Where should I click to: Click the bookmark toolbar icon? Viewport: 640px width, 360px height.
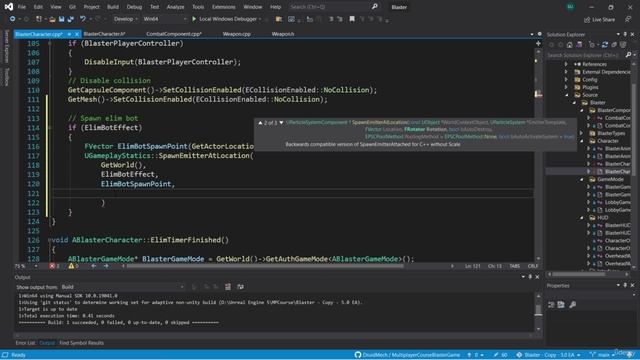352,19
